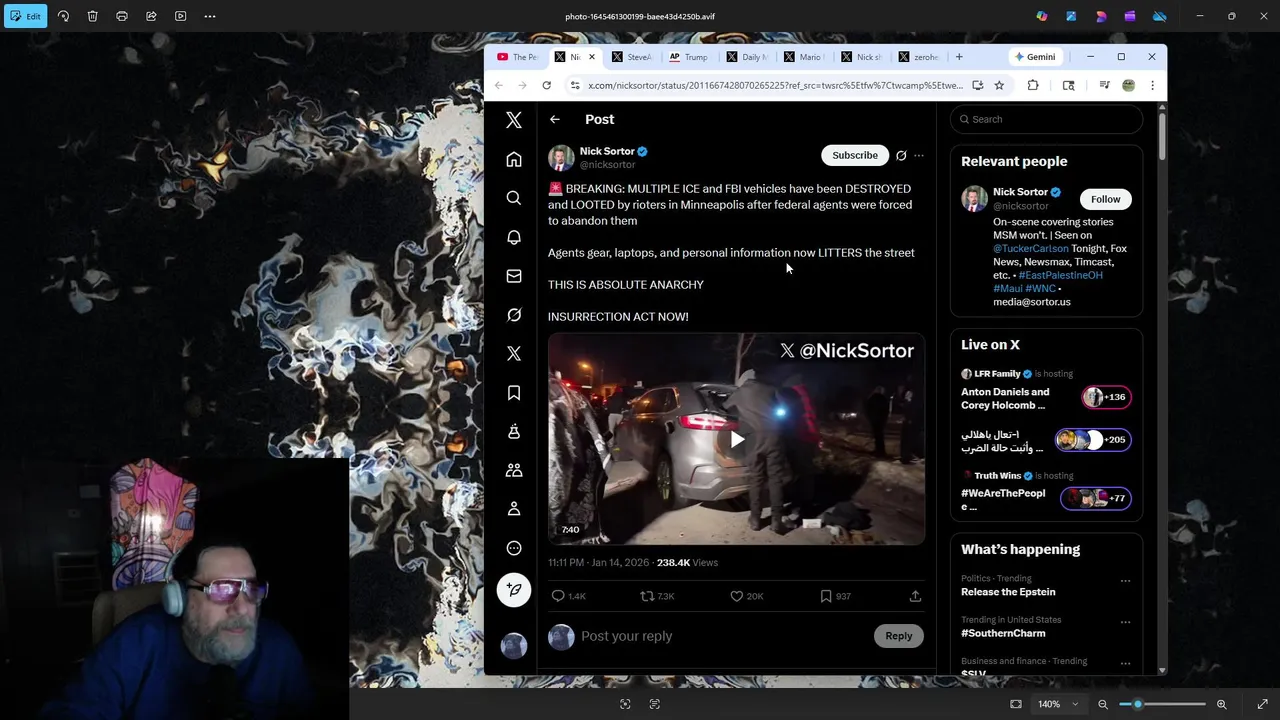Image resolution: width=1280 pixels, height=720 pixels.
Task: Open Profile icon in X sidebar
Action: [514, 509]
